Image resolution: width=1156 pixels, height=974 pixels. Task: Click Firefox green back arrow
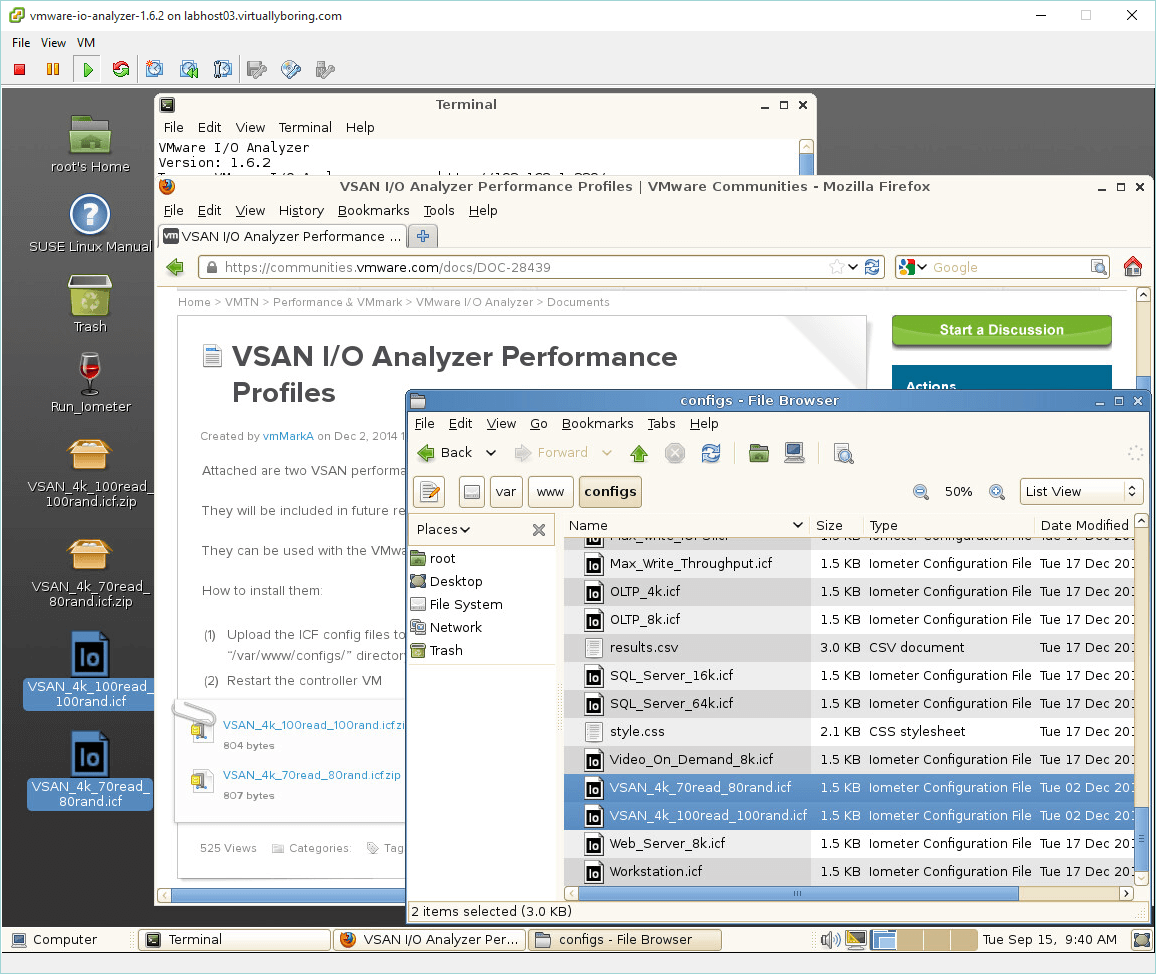pos(175,267)
